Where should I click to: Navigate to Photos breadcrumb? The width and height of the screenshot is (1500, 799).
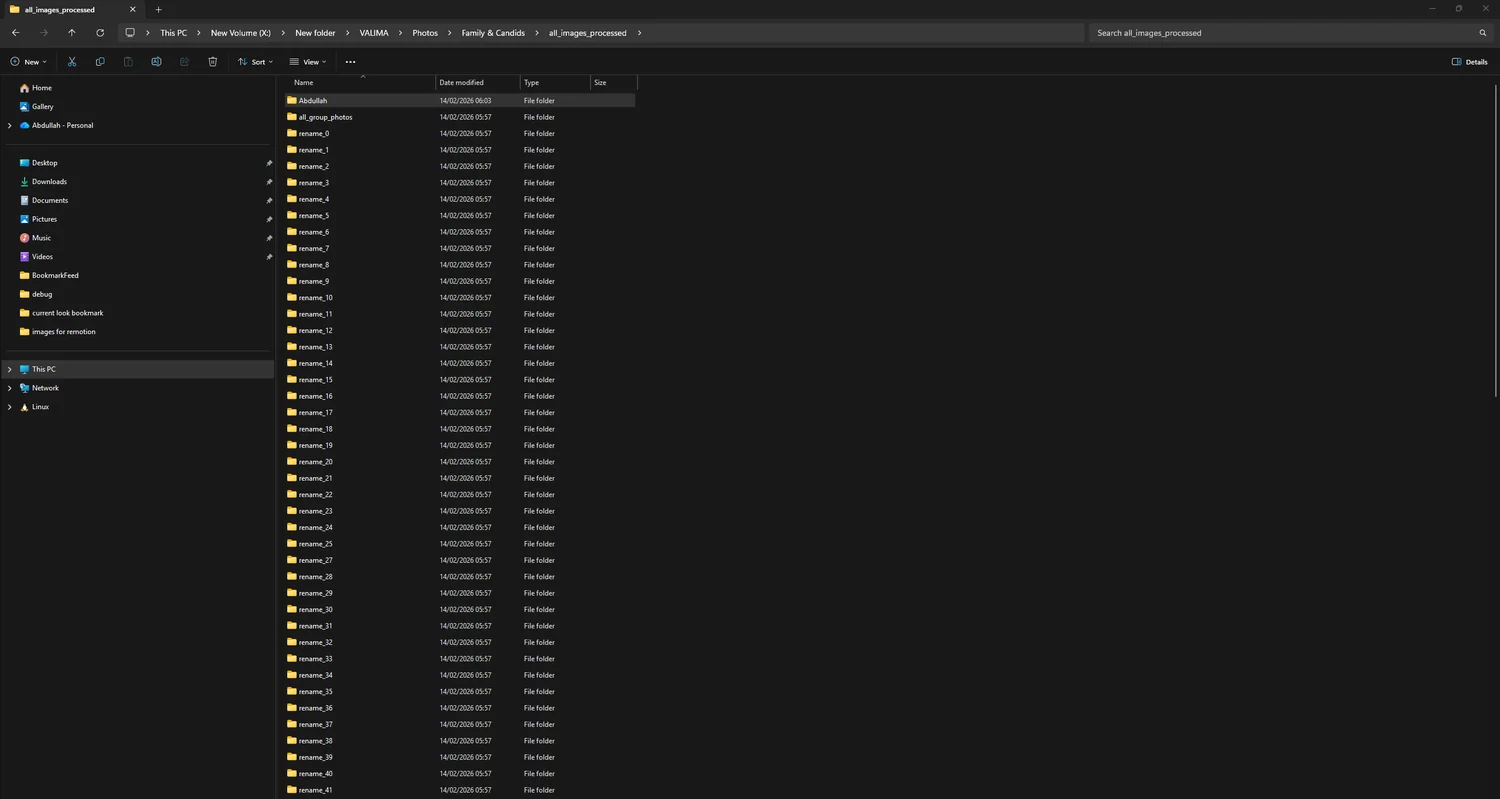coord(425,33)
